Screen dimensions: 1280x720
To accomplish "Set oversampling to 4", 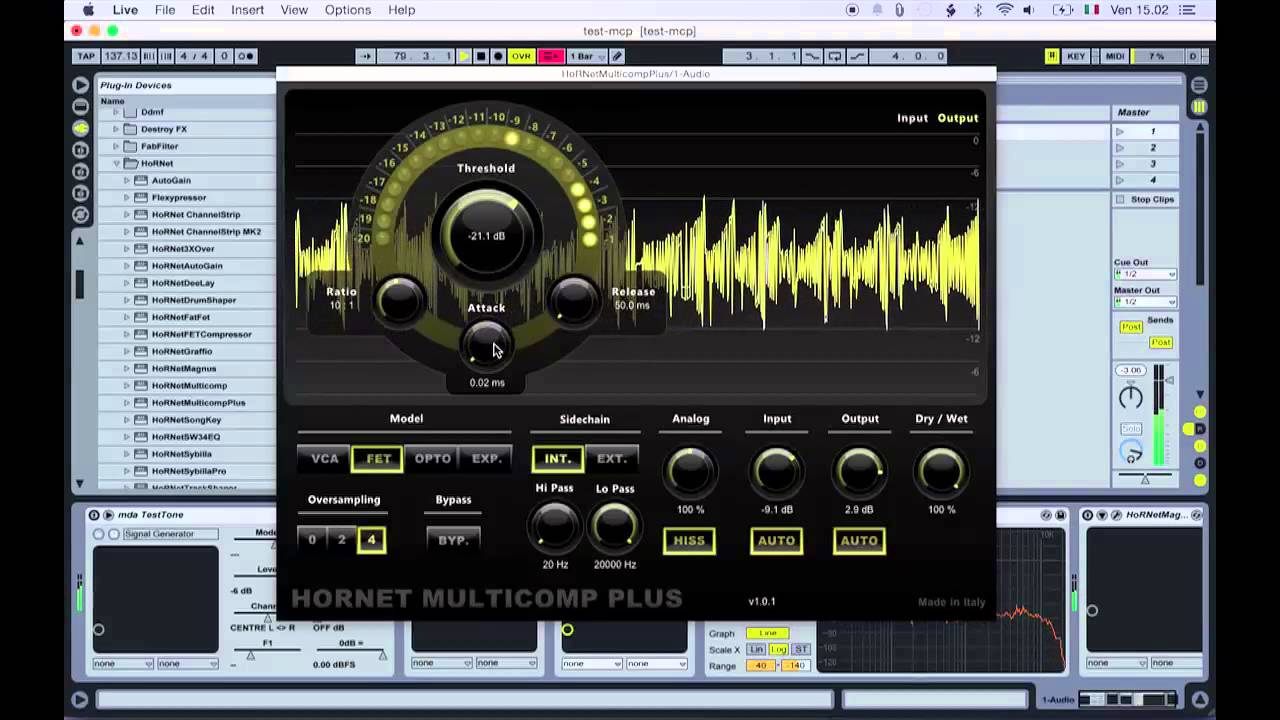I will click(x=371, y=540).
